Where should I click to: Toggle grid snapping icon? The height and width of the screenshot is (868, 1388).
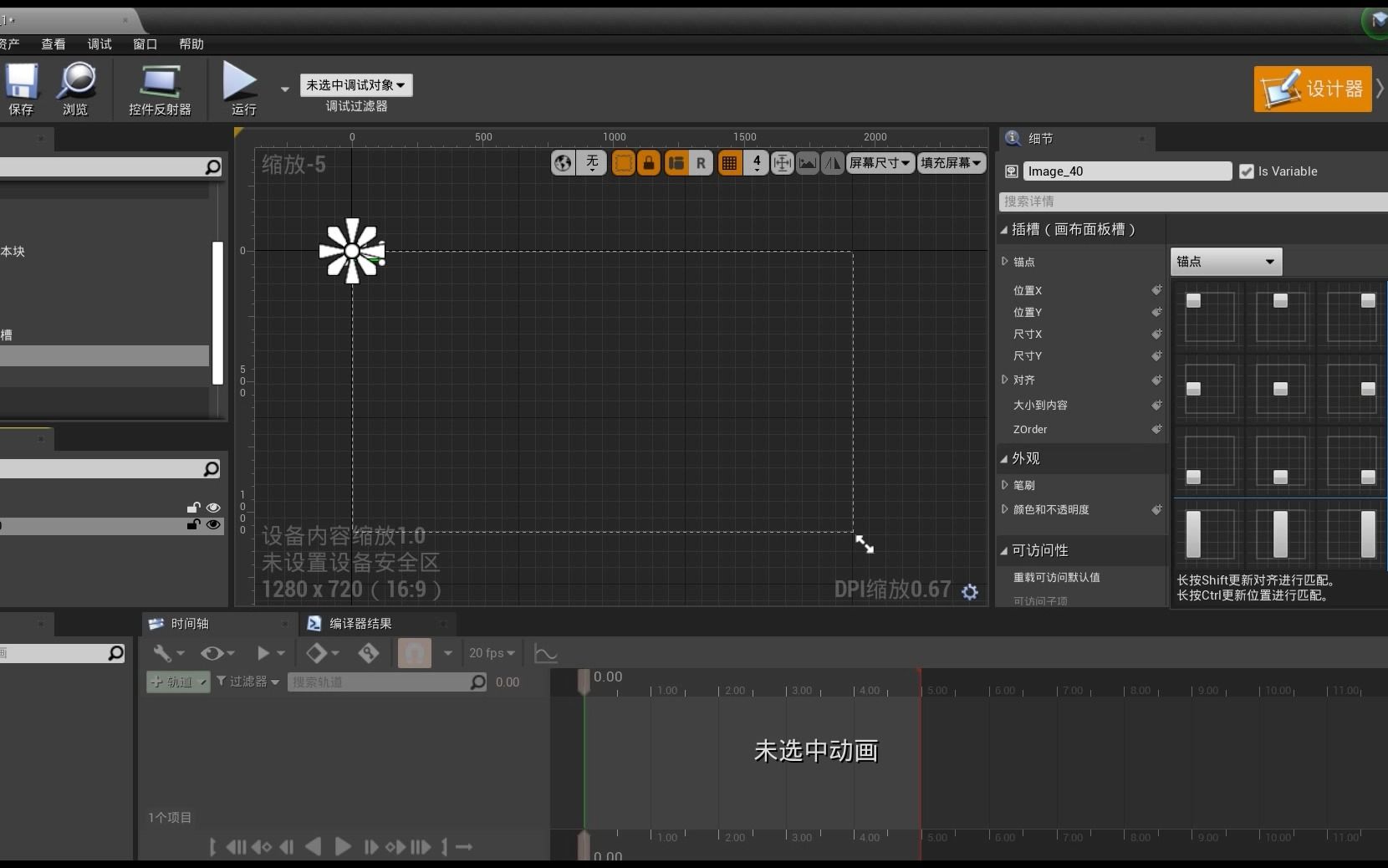(730, 163)
